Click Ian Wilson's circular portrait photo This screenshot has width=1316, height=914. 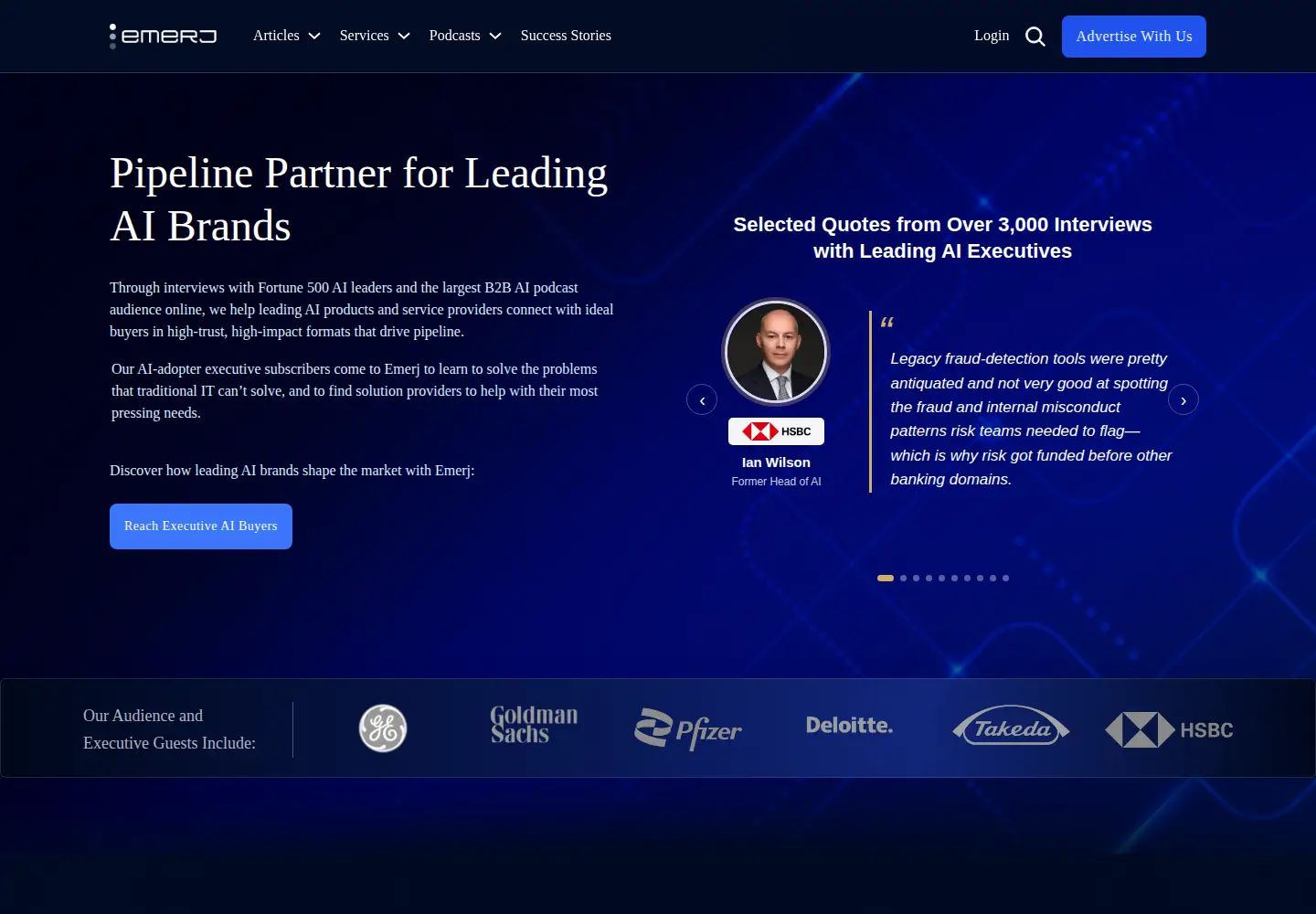[x=776, y=352]
